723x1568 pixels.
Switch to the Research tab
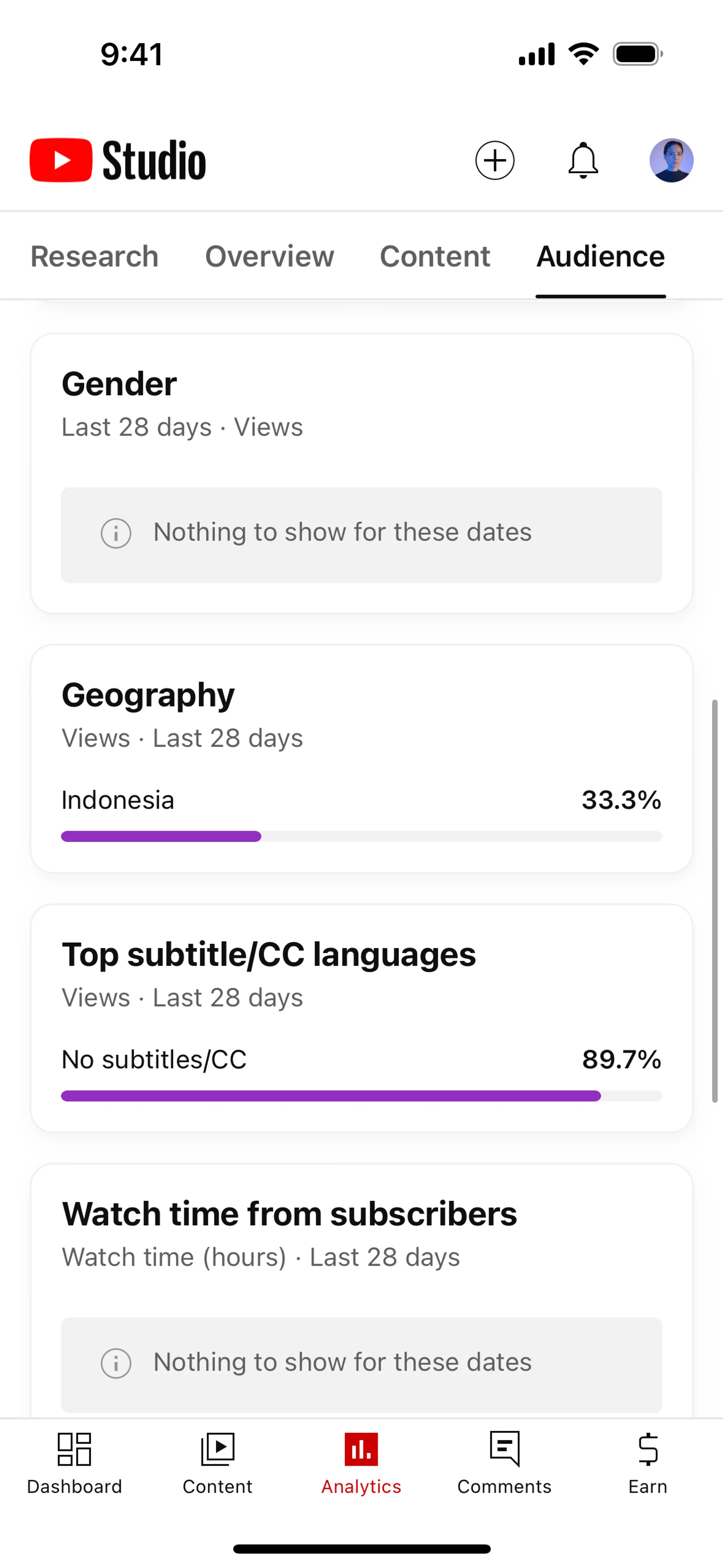pos(95,256)
